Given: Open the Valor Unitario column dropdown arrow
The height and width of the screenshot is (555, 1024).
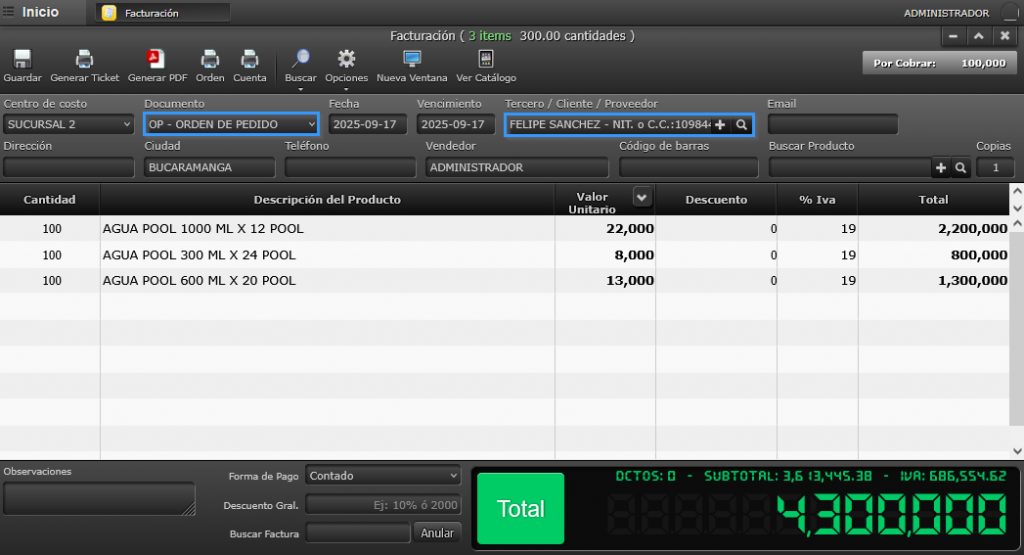Looking at the screenshot, I should pos(642,198).
